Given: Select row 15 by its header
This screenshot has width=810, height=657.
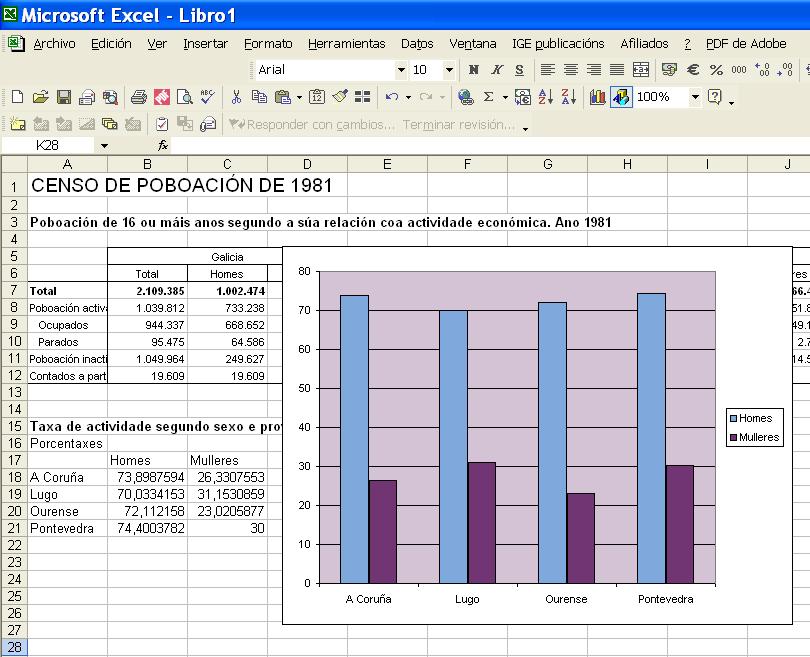Looking at the screenshot, I should click(x=14, y=426).
